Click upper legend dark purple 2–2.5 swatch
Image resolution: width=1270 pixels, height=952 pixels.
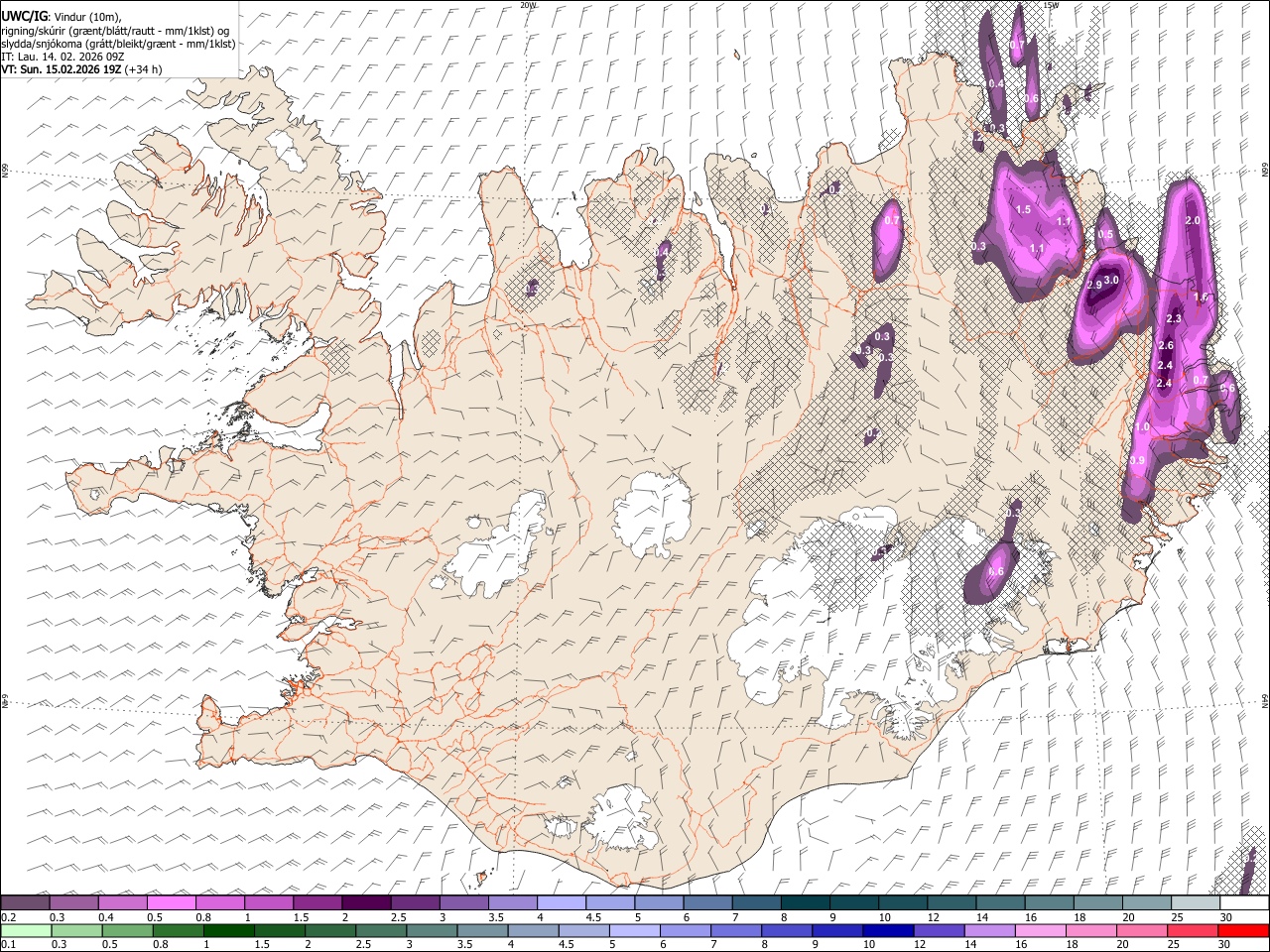365,902
